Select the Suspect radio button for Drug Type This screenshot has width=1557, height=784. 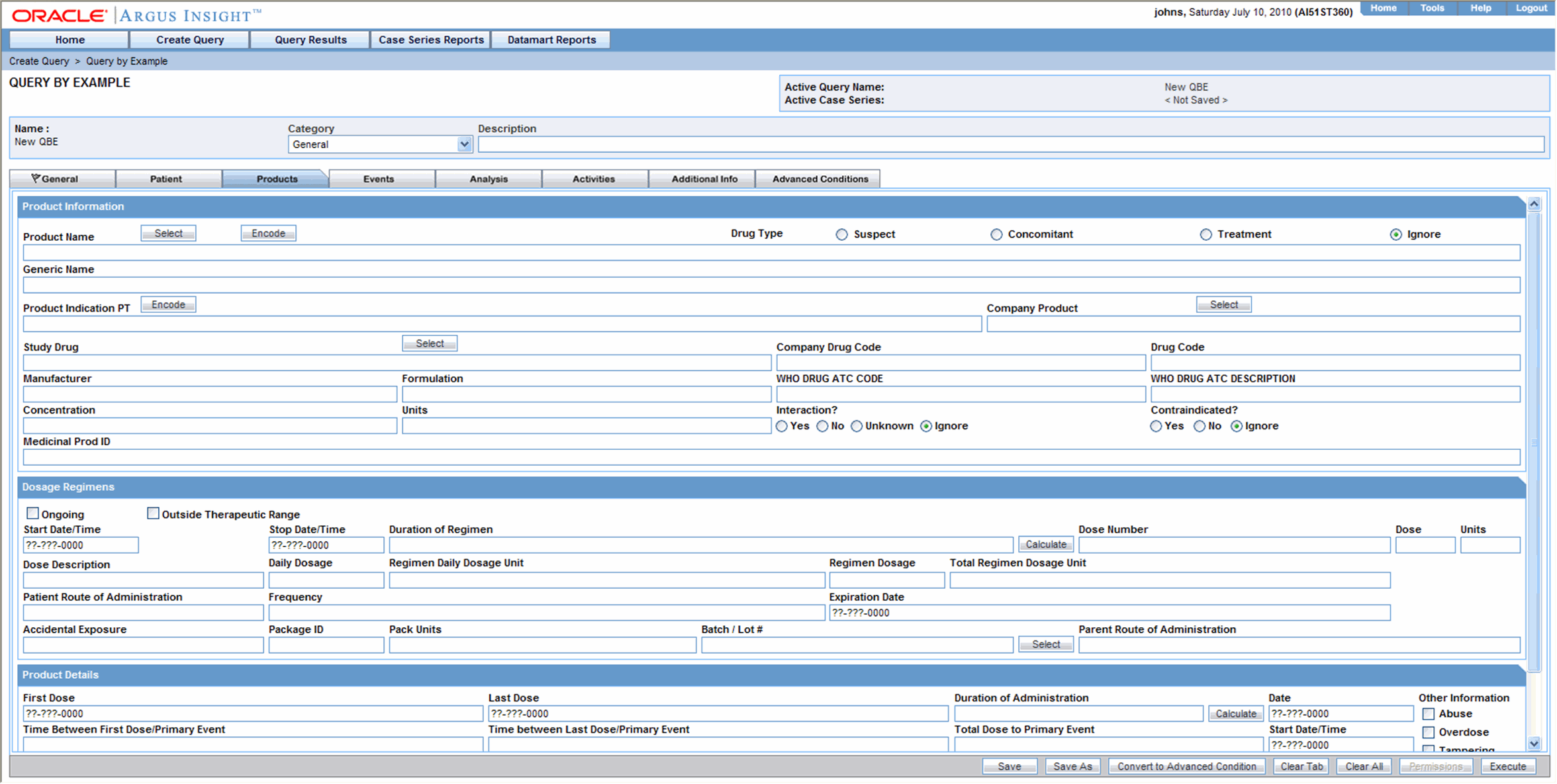pos(840,234)
